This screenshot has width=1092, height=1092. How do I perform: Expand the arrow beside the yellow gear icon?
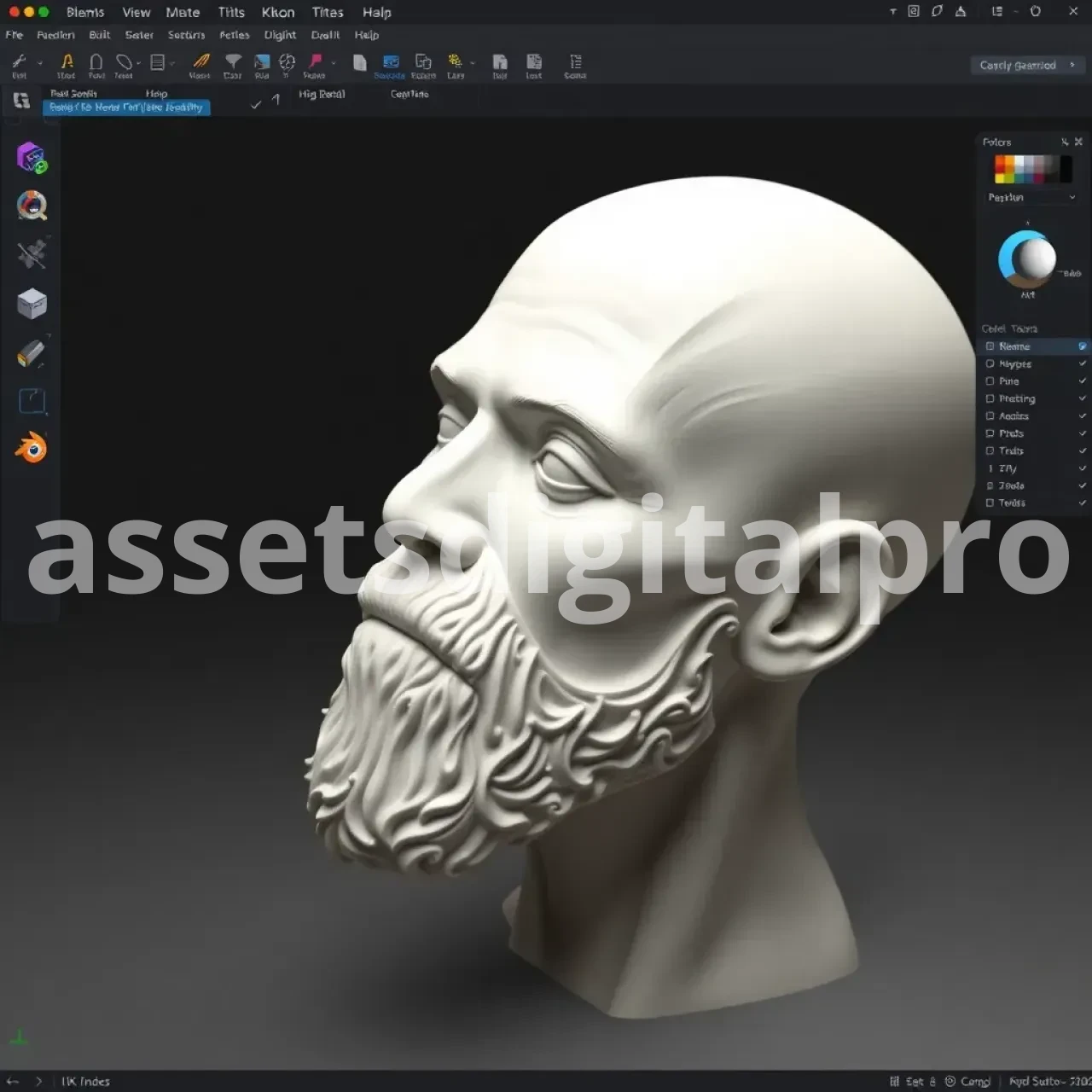tap(472, 62)
